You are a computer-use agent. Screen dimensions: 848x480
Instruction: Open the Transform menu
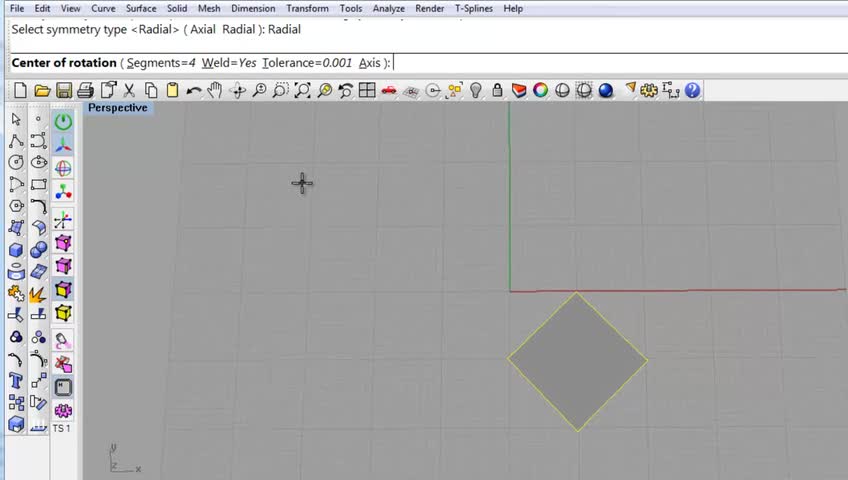(307, 8)
